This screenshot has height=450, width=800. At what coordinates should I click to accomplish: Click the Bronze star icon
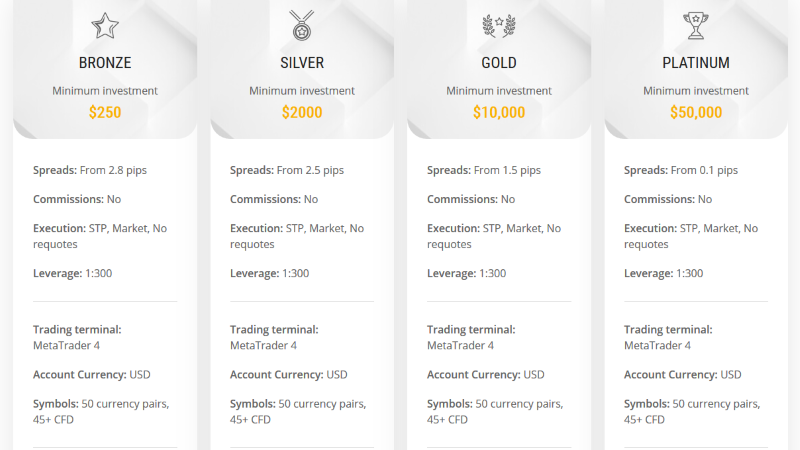(x=105, y=26)
